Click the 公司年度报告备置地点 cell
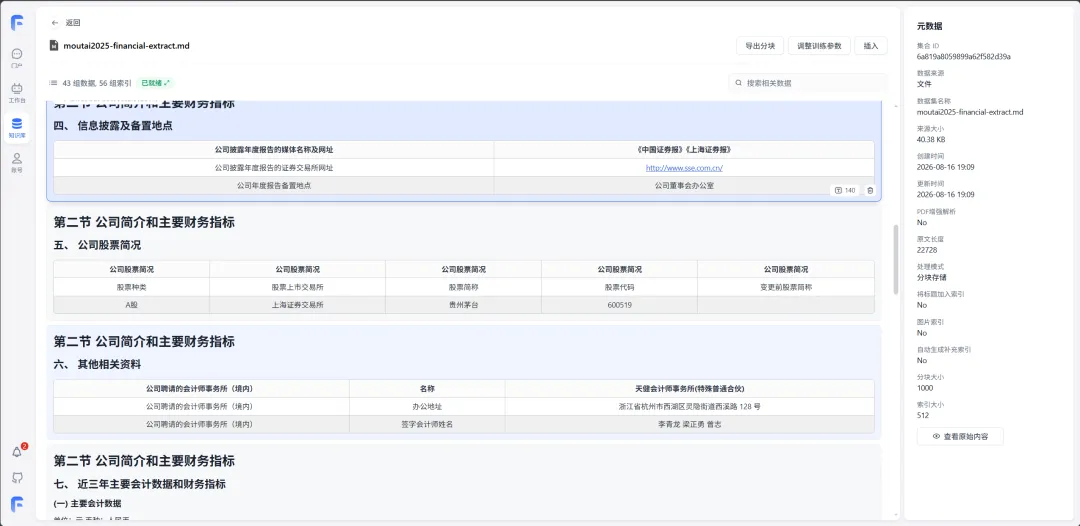The width and height of the screenshot is (1080, 526). 273,185
